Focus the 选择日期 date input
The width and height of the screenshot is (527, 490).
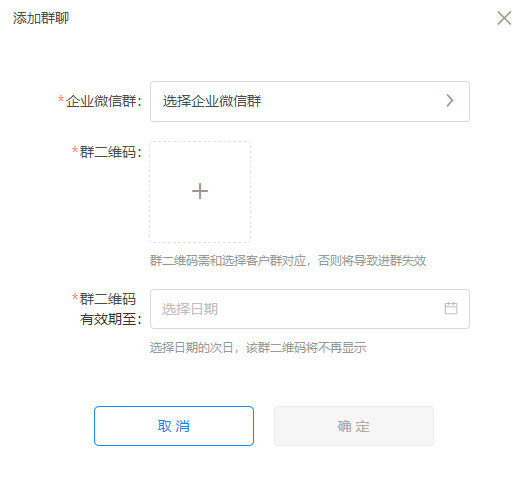pyautogui.click(x=310, y=309)
